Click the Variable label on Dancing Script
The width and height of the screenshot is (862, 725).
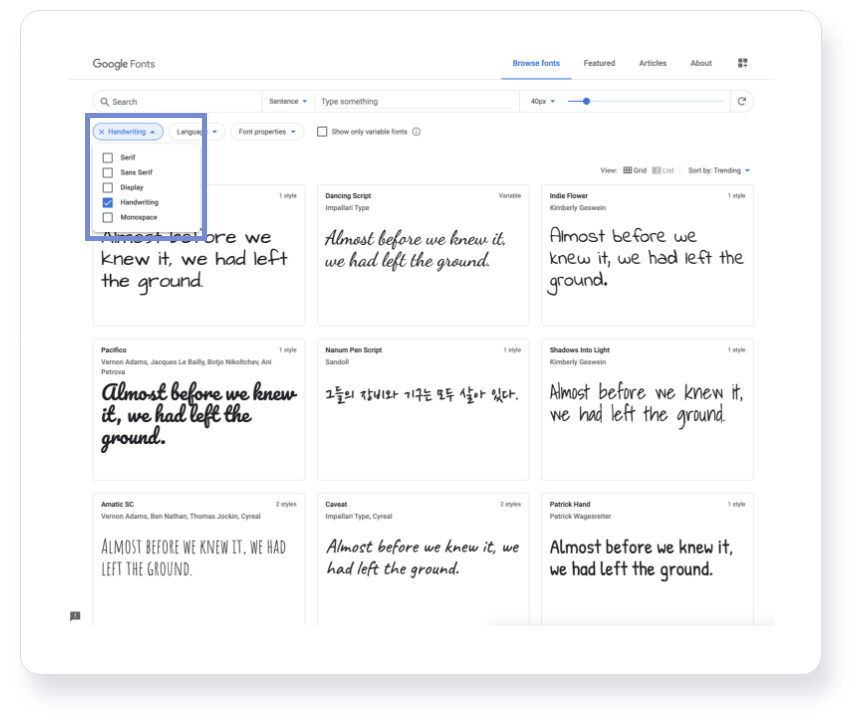(510, 196)
